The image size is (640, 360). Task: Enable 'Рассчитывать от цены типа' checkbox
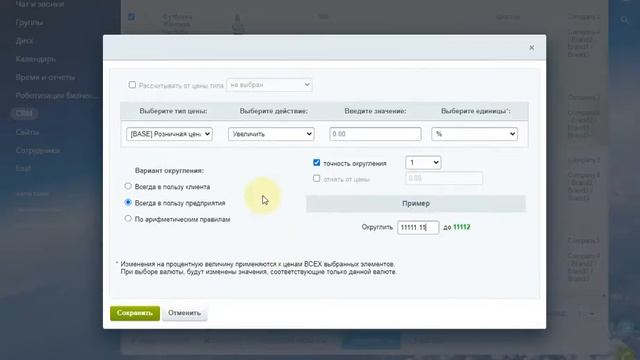tap(132, 85)
